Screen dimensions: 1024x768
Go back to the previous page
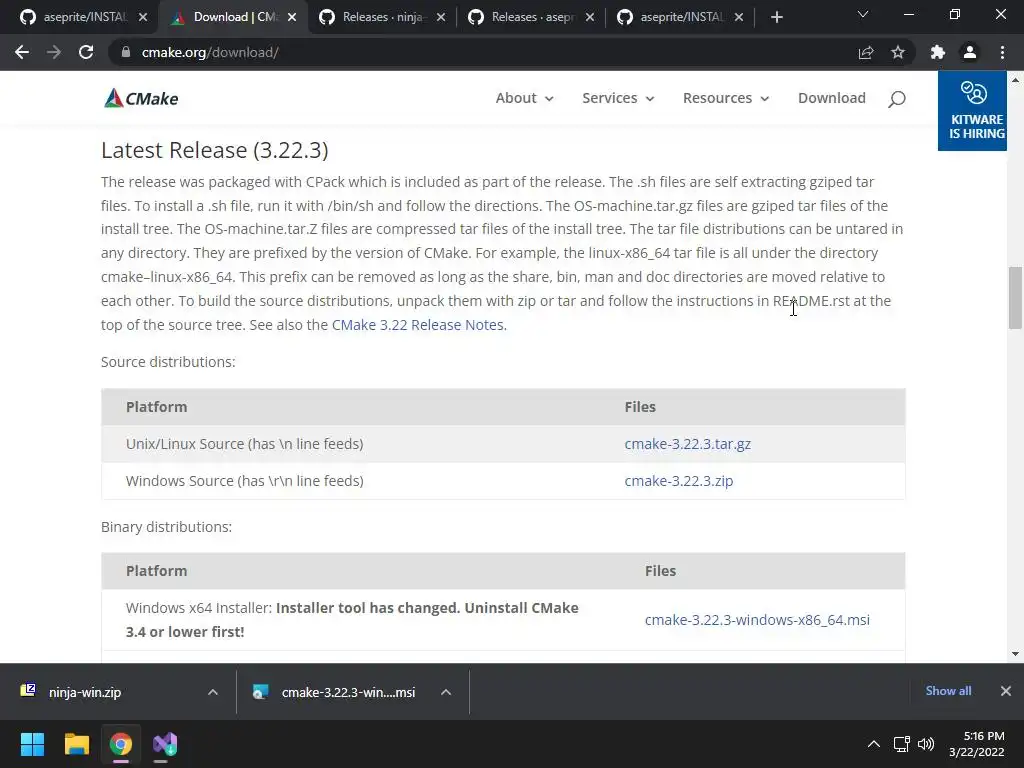[22, 52]
